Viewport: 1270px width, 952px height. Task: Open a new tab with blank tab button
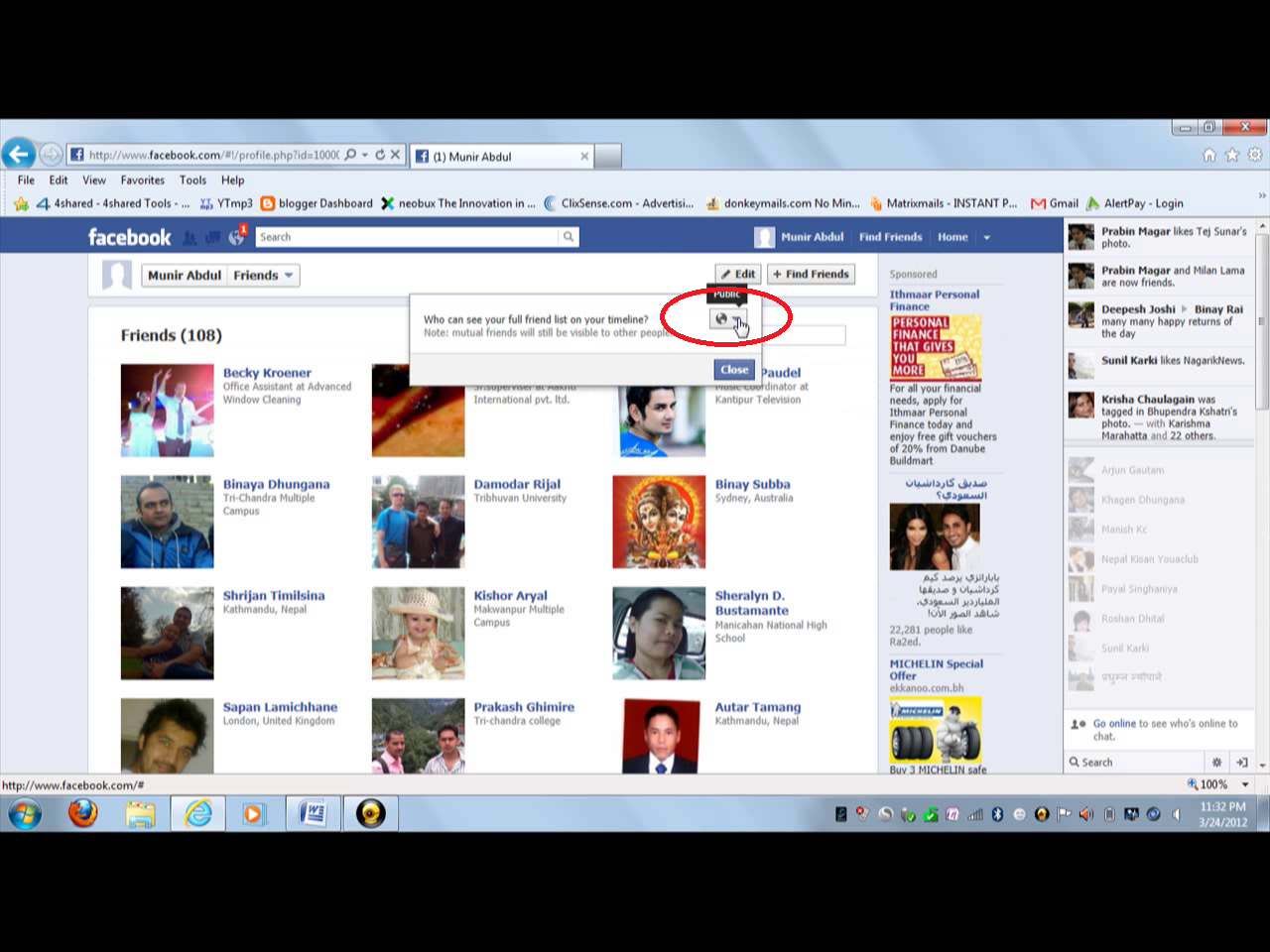tap(608, 156)
